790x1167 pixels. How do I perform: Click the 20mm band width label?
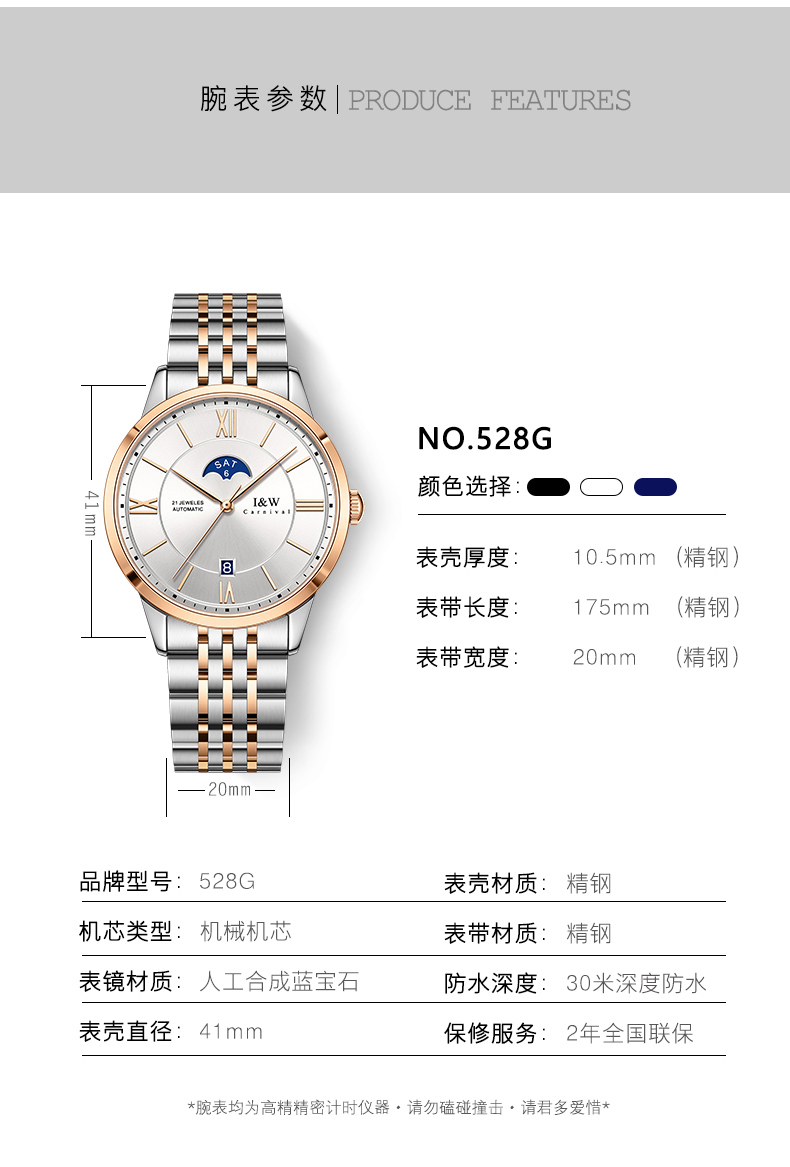click(229, 790)
